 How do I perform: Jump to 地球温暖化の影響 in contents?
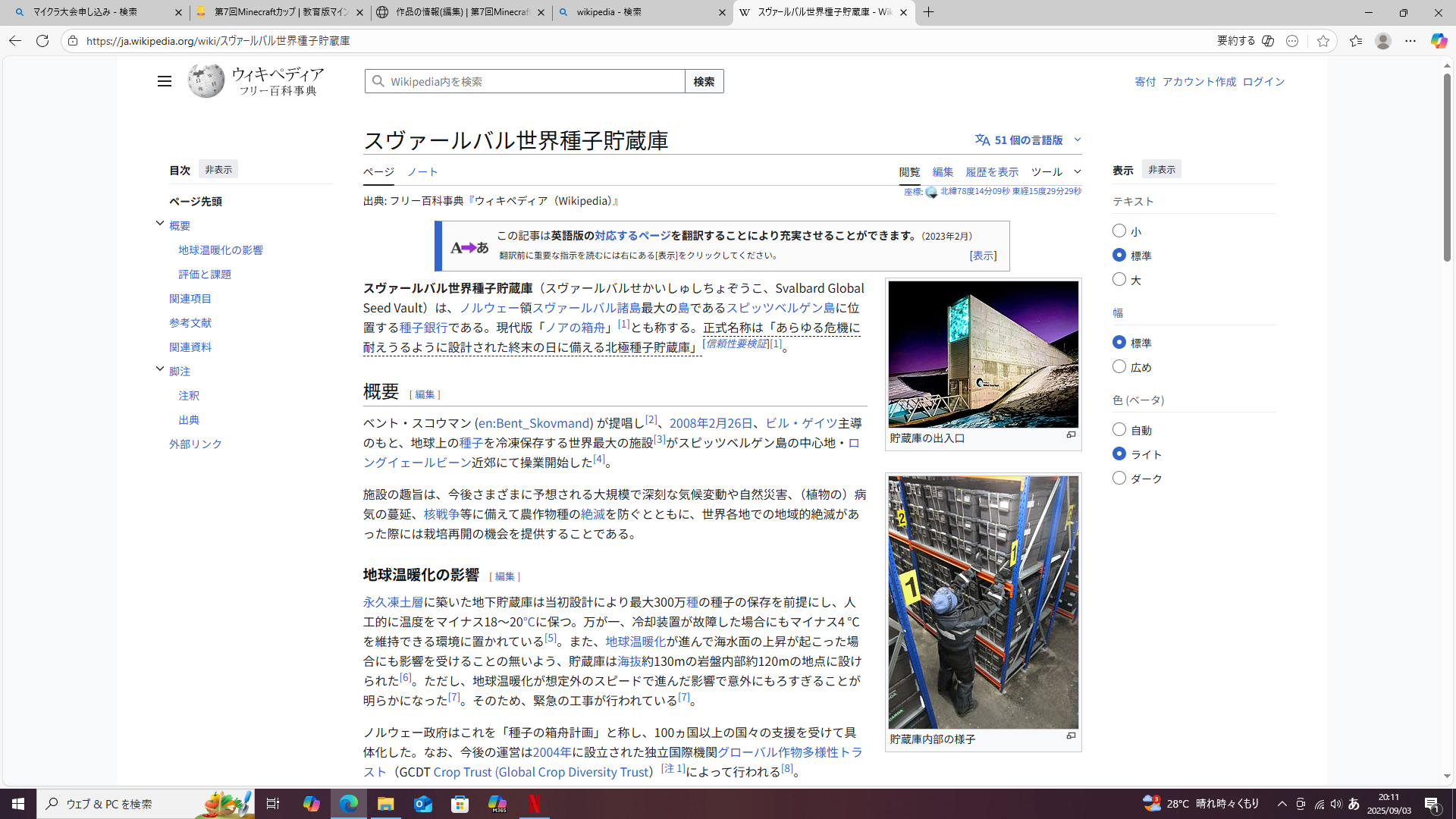pos(221,250)
